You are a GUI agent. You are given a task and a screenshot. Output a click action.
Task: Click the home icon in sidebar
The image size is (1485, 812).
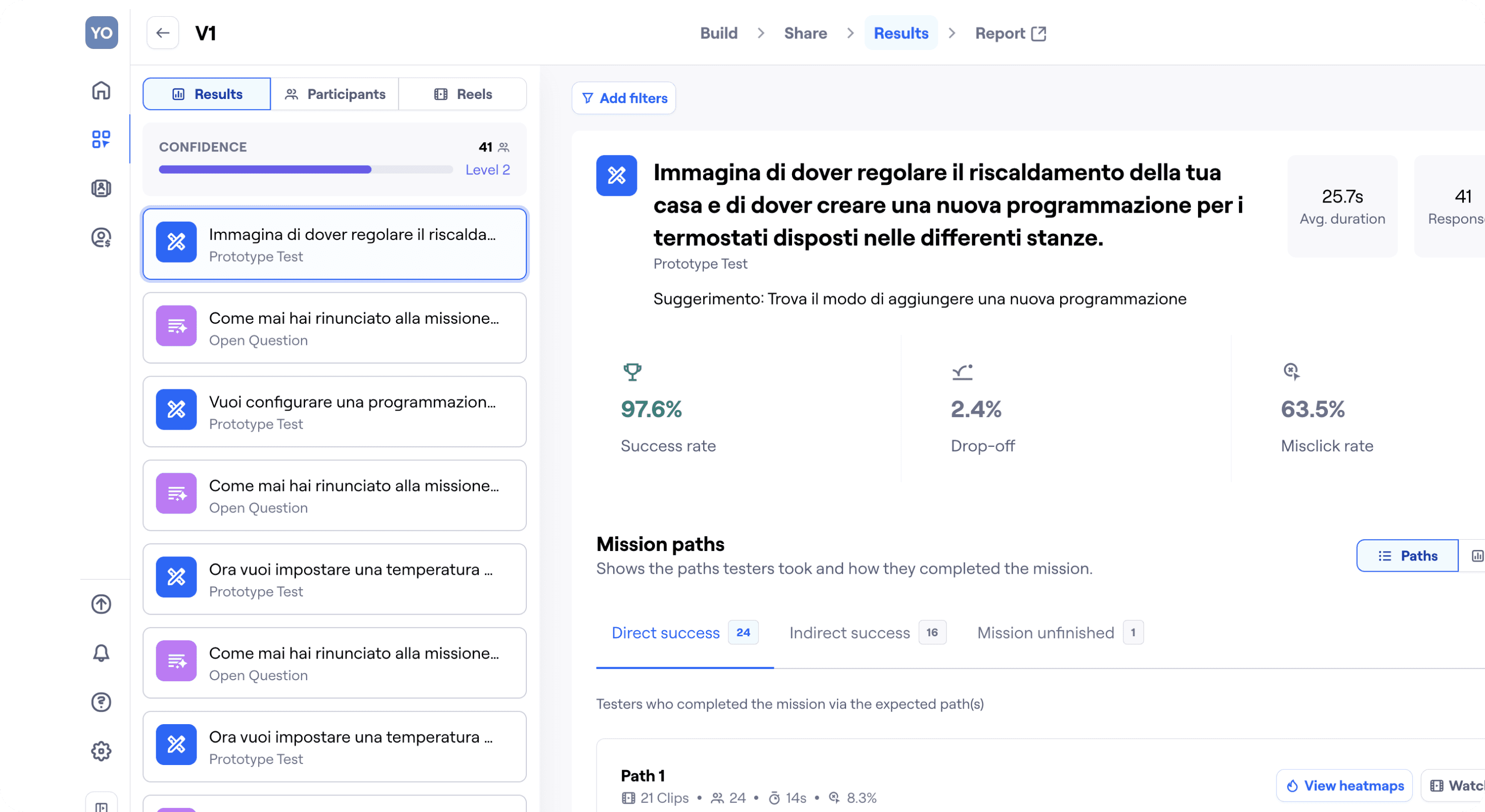coord(101,90)
